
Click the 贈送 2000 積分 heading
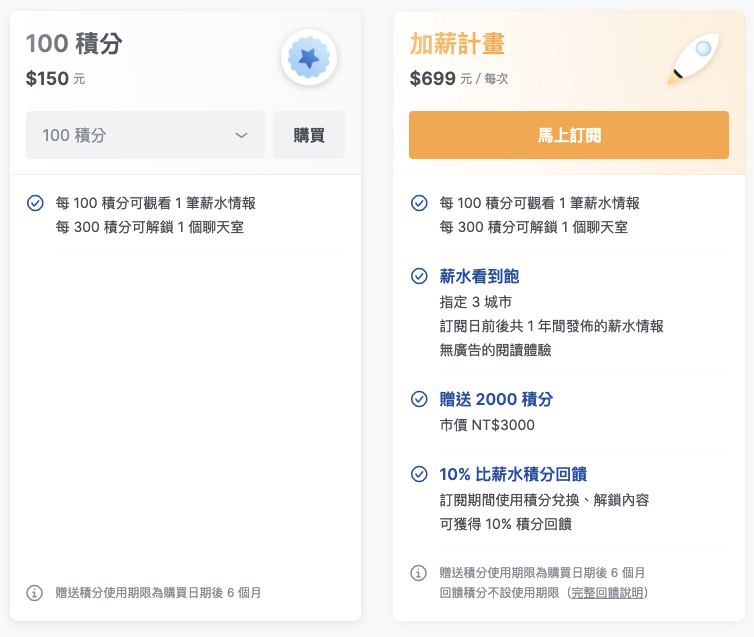click(x=496, y=399)
